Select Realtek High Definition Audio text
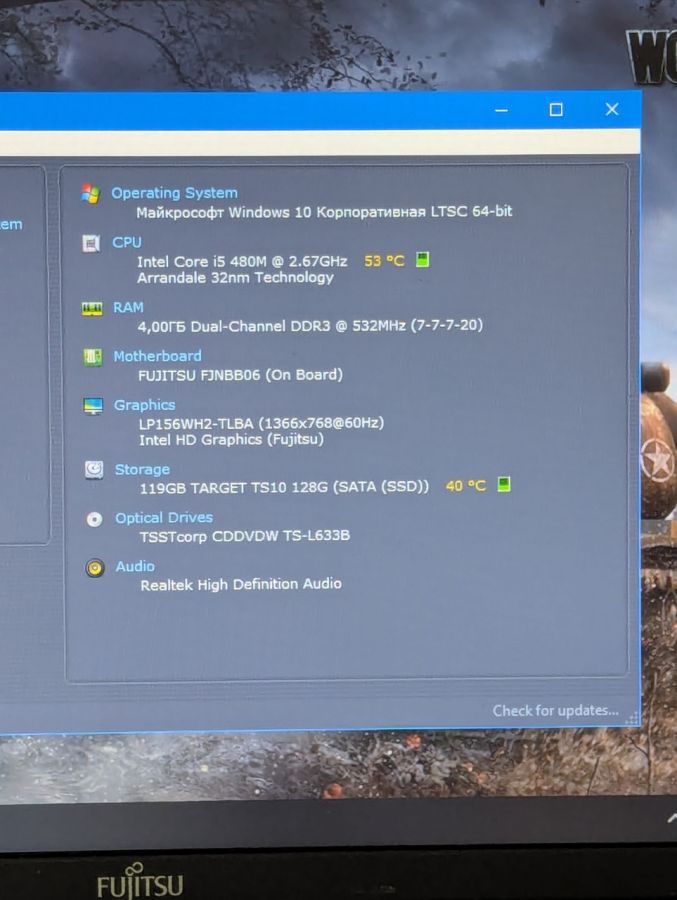This screenshot has width=677, height=900. (x=241, y=584)
